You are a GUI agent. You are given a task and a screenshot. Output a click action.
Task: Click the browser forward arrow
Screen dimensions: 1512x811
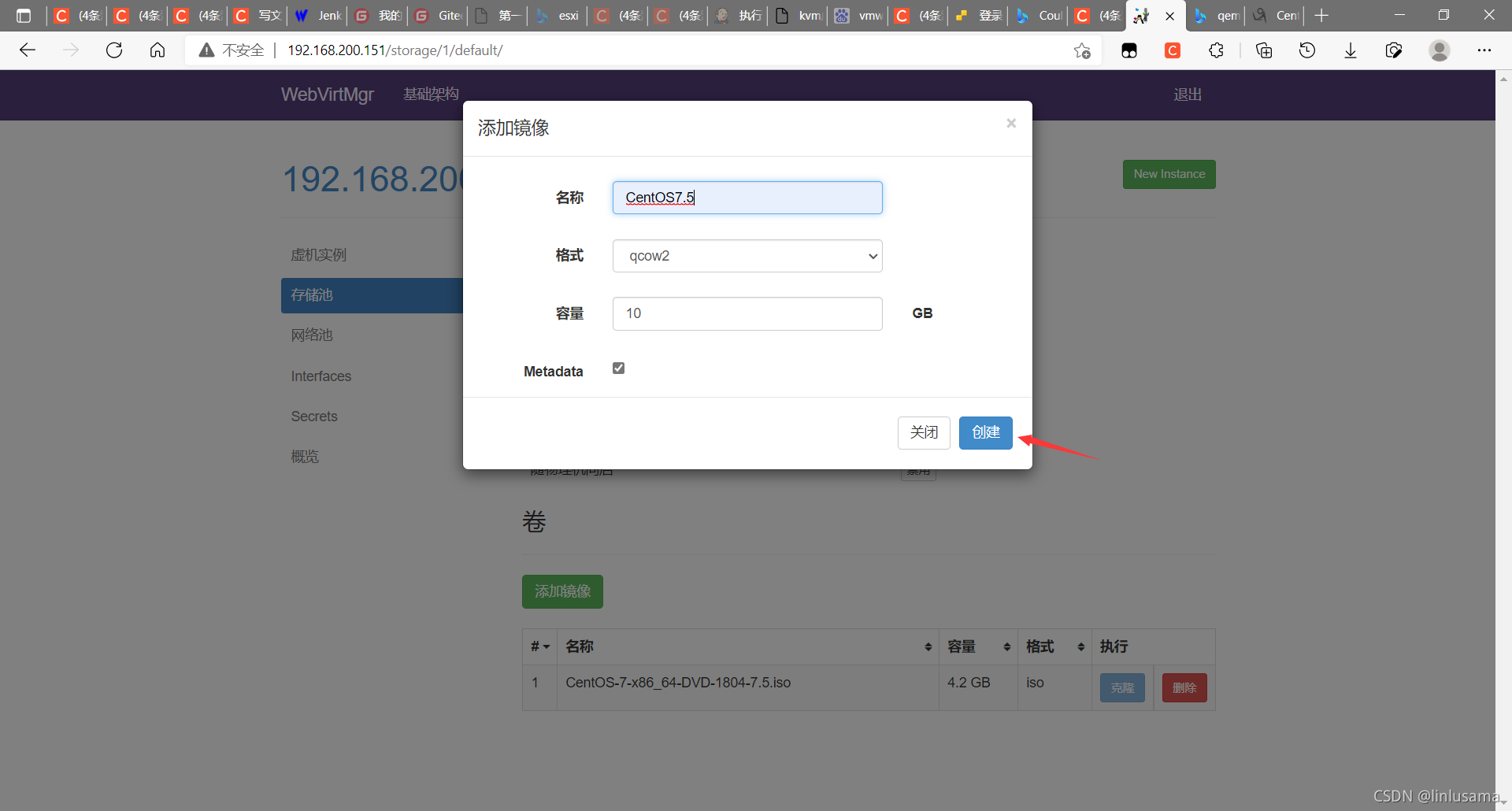coord(71,50)
